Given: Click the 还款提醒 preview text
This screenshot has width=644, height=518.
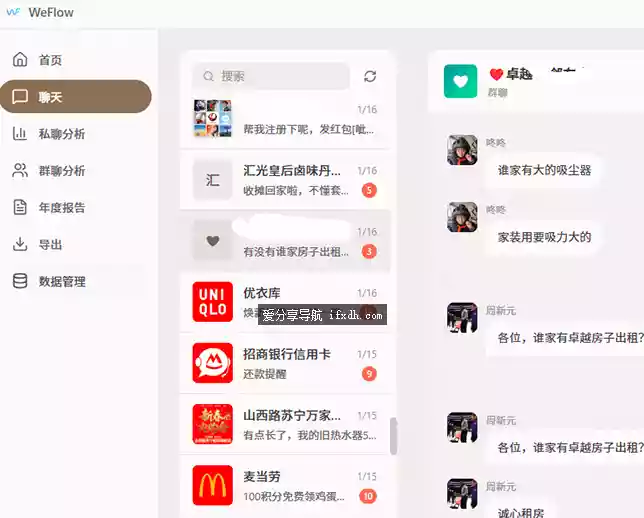Looking at the screenshot, I should coord(264,374).
